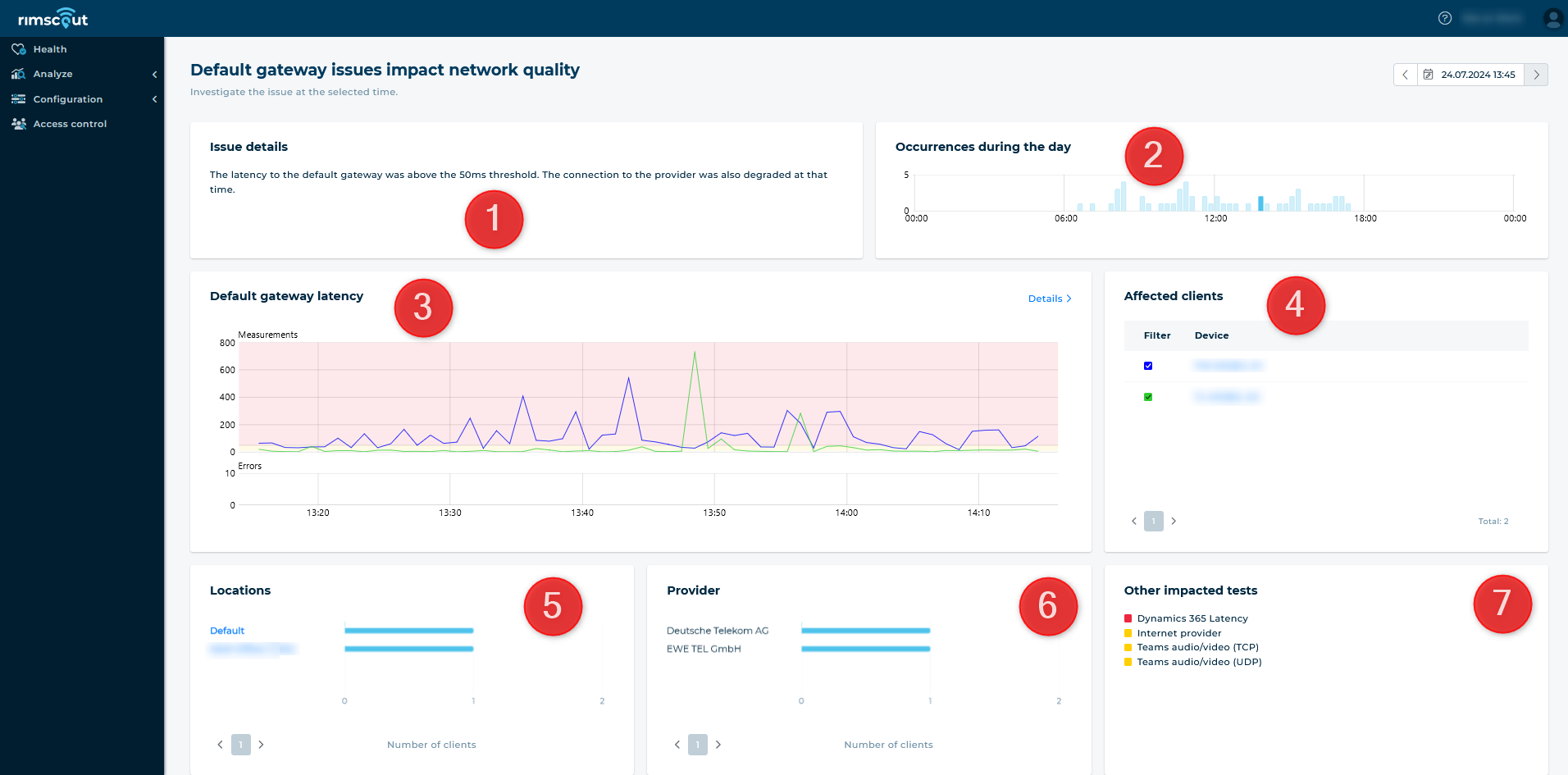Go to previous time step arrow

(x=1406, y=75)
